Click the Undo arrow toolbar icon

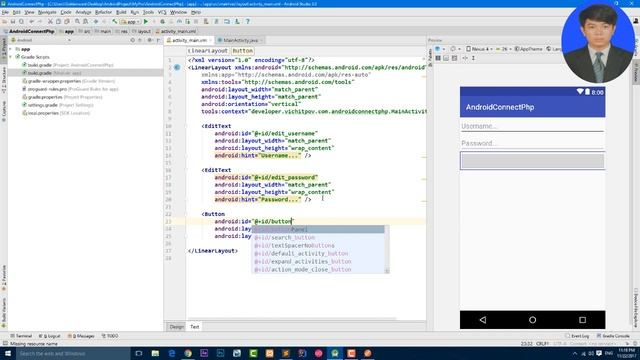click(31, 22)
